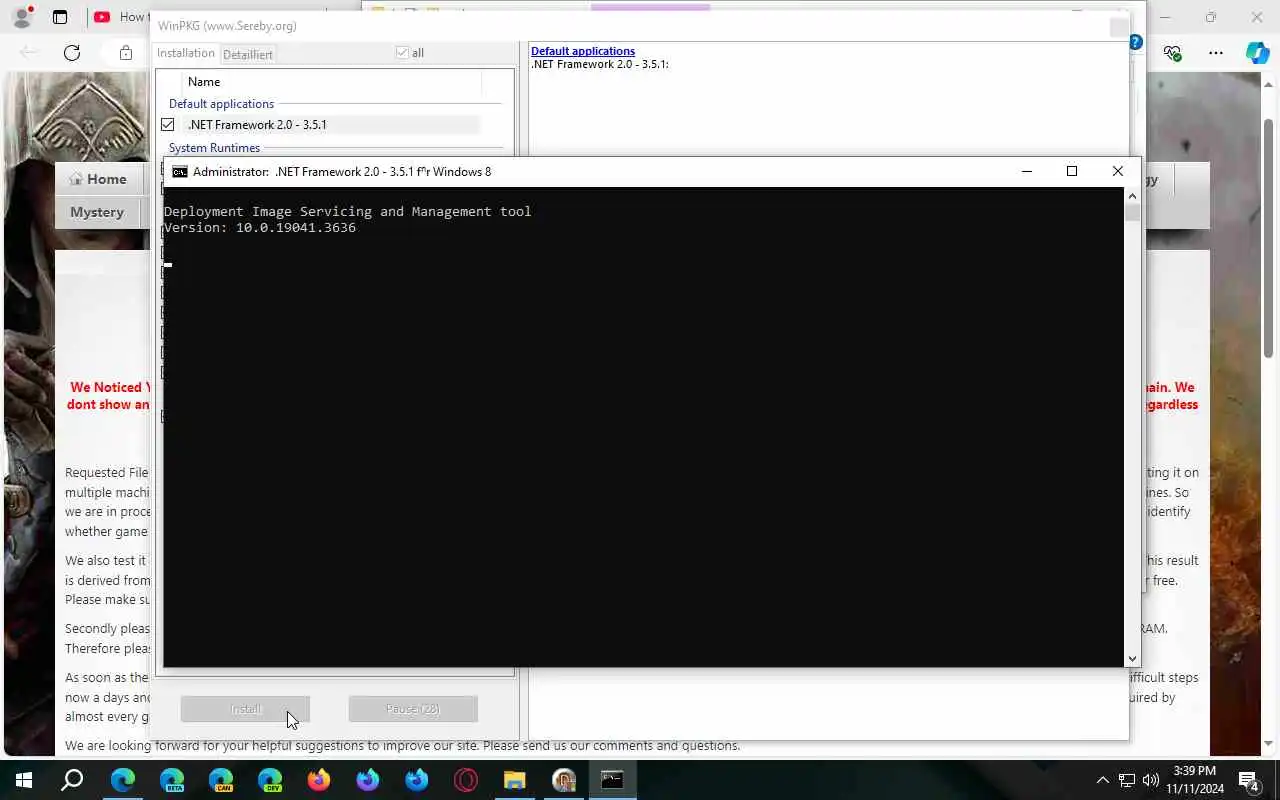Image resolution: width=1280 pixels, height=800 pixels.
Task: Select Default applications group header in list
Action: click(x=221, y=104)
